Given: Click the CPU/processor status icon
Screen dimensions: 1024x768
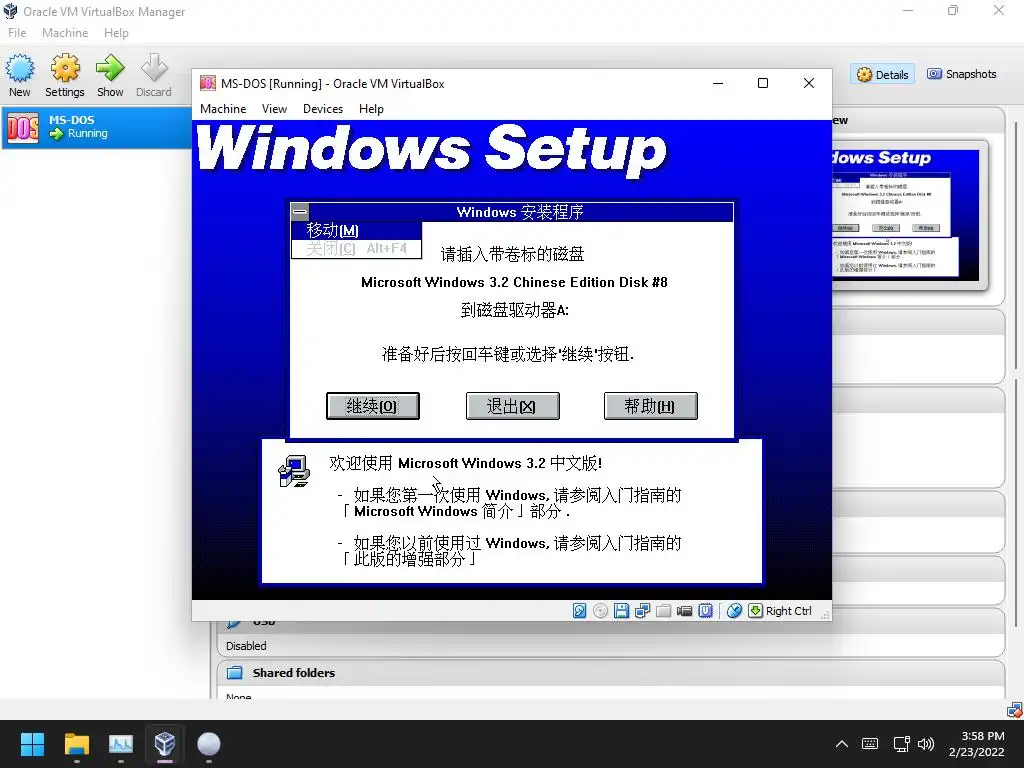Looking at the screenshot, I should (x=705, y=611).
